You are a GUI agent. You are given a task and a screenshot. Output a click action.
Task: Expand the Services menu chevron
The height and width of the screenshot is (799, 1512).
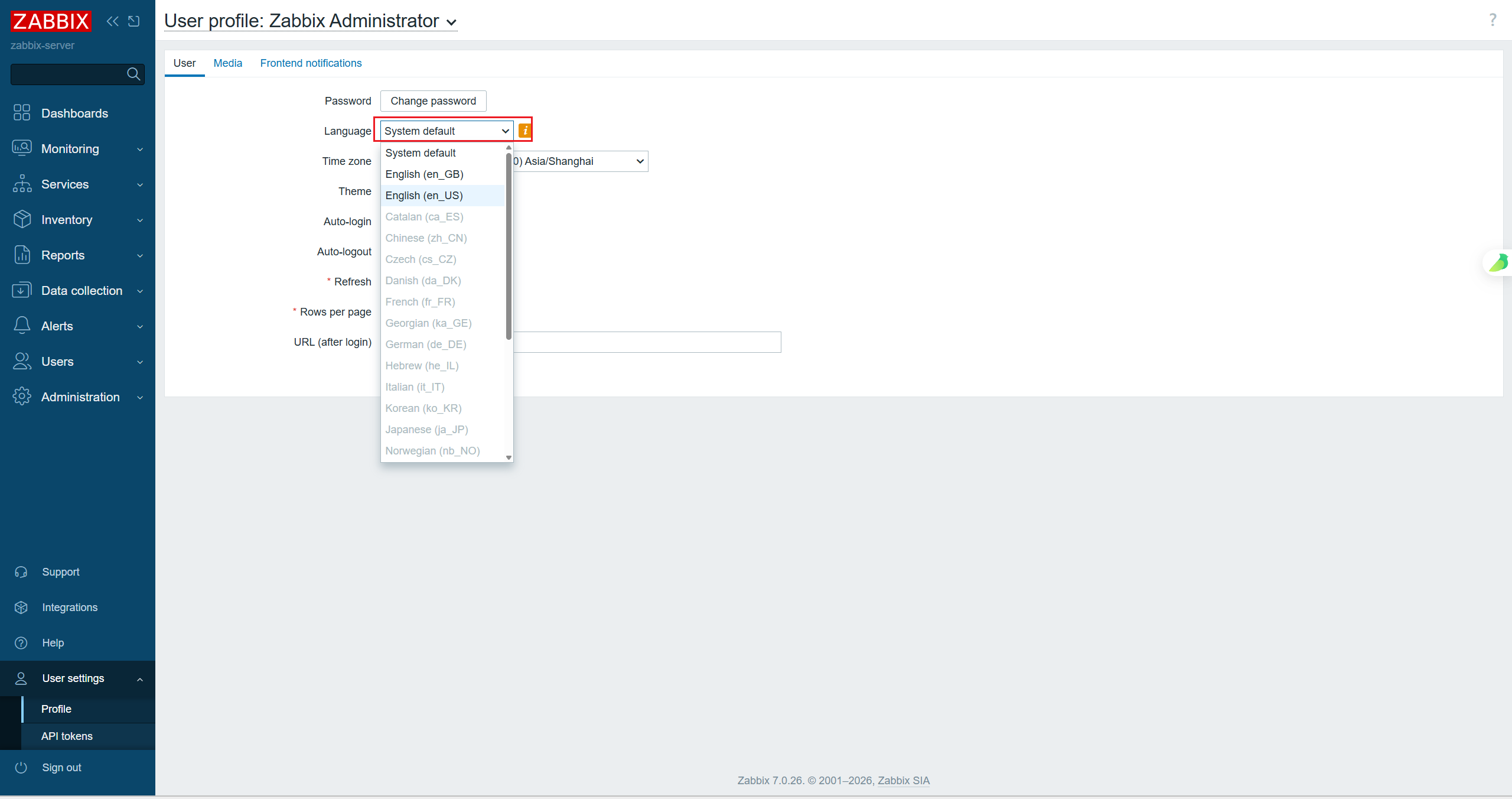click(x=140, y=184)
